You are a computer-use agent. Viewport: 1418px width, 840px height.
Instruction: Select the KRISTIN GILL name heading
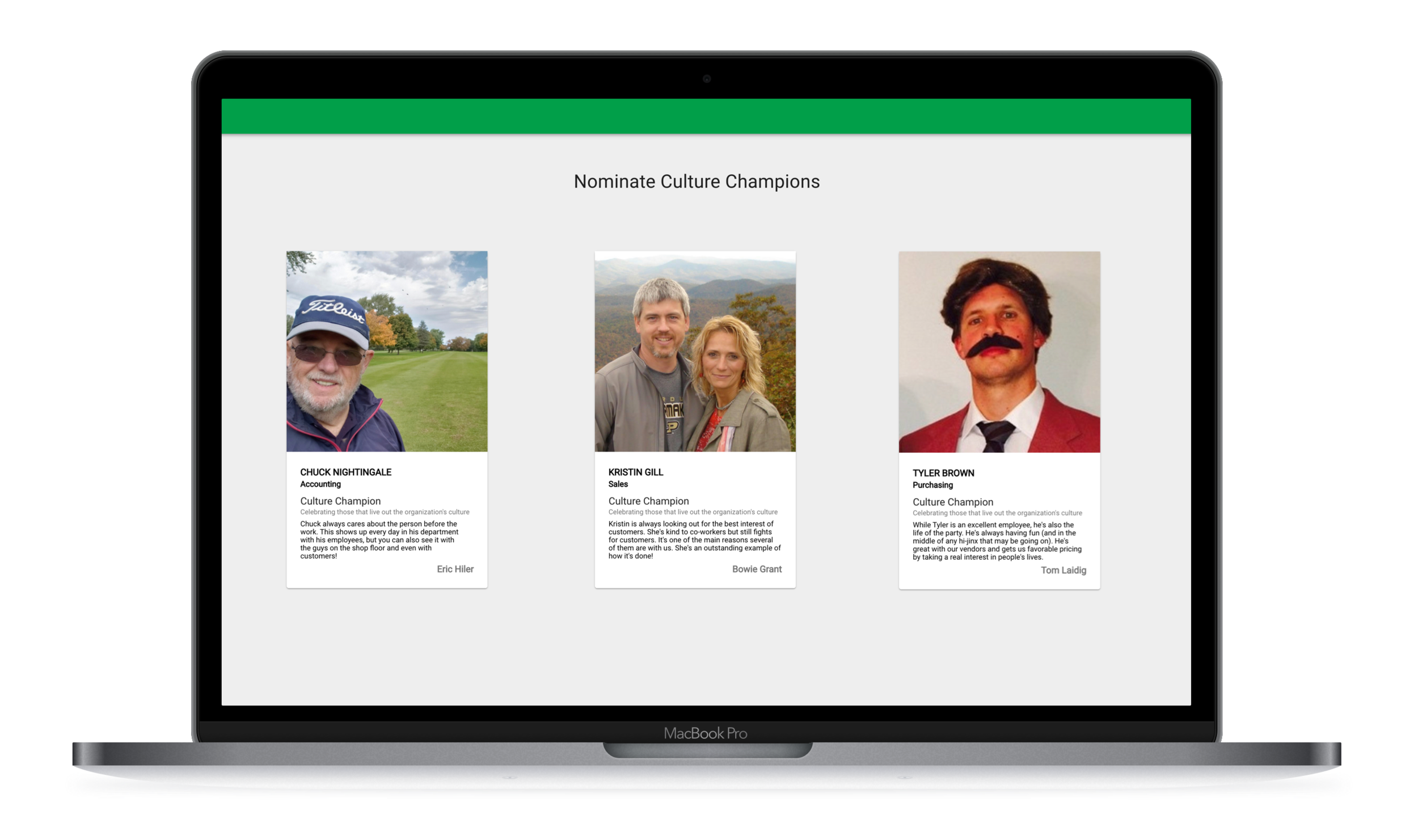635,472
